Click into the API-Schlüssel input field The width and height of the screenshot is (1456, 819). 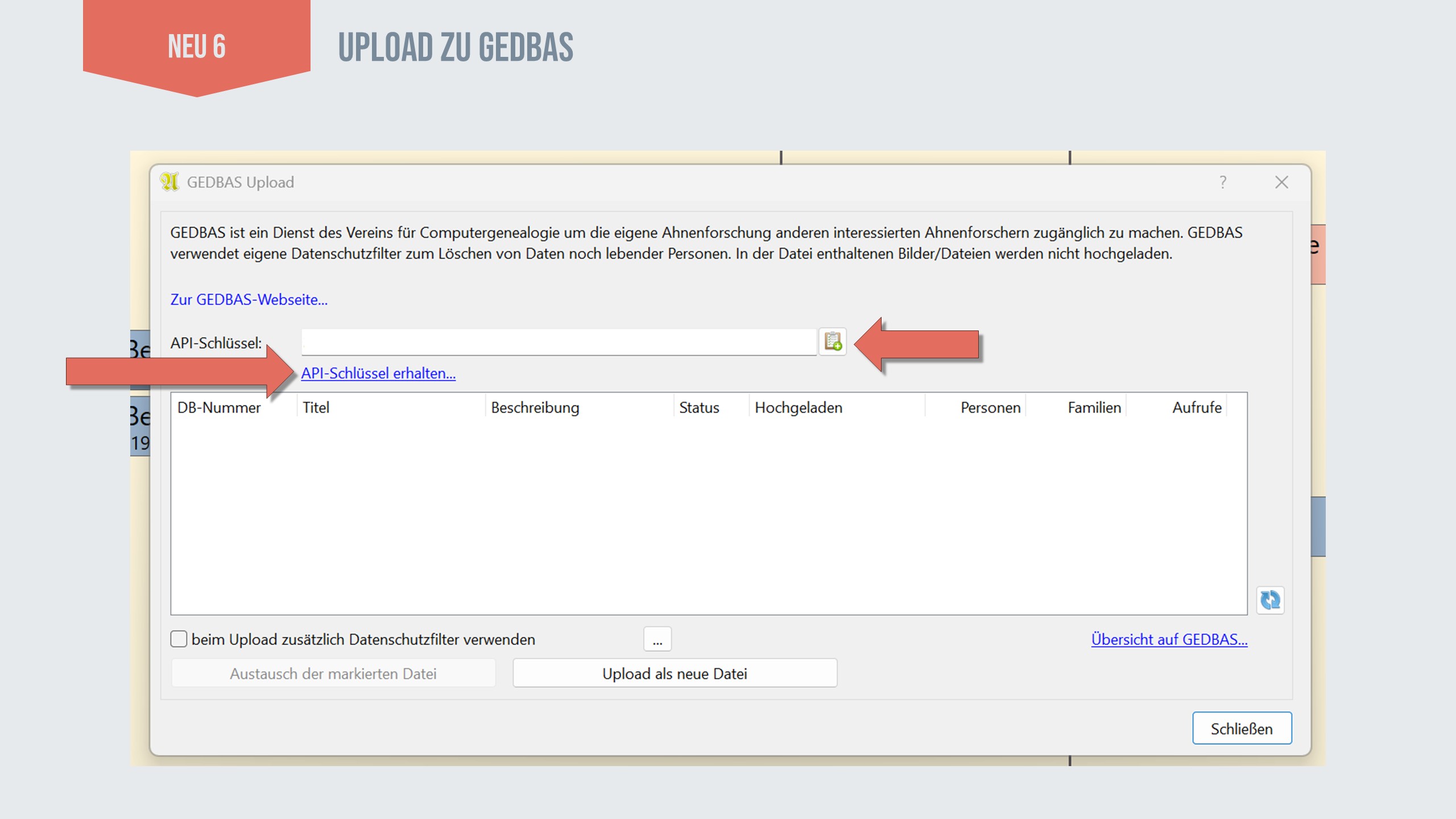[x=559, y=342]
